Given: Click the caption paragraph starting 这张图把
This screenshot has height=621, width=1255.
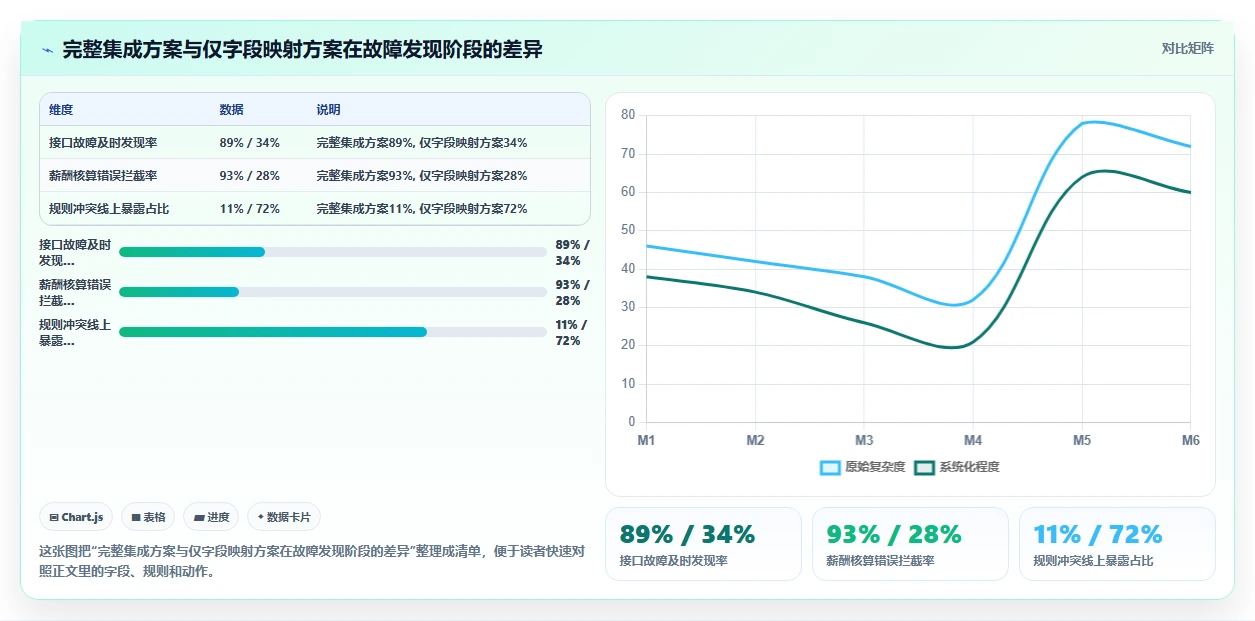Looking at the screenshot, I should tap(312, 562).
